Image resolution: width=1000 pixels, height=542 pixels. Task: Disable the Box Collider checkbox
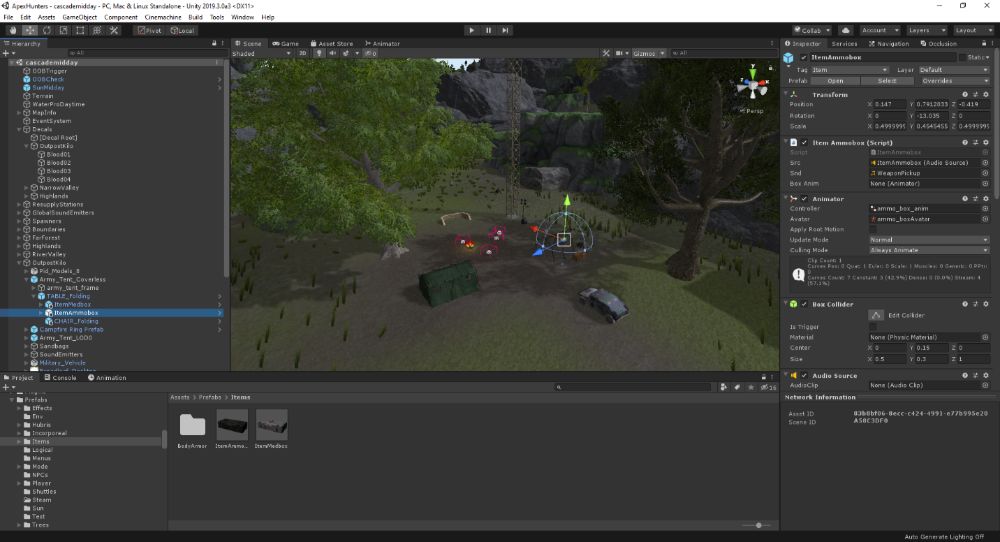[804, 304]
